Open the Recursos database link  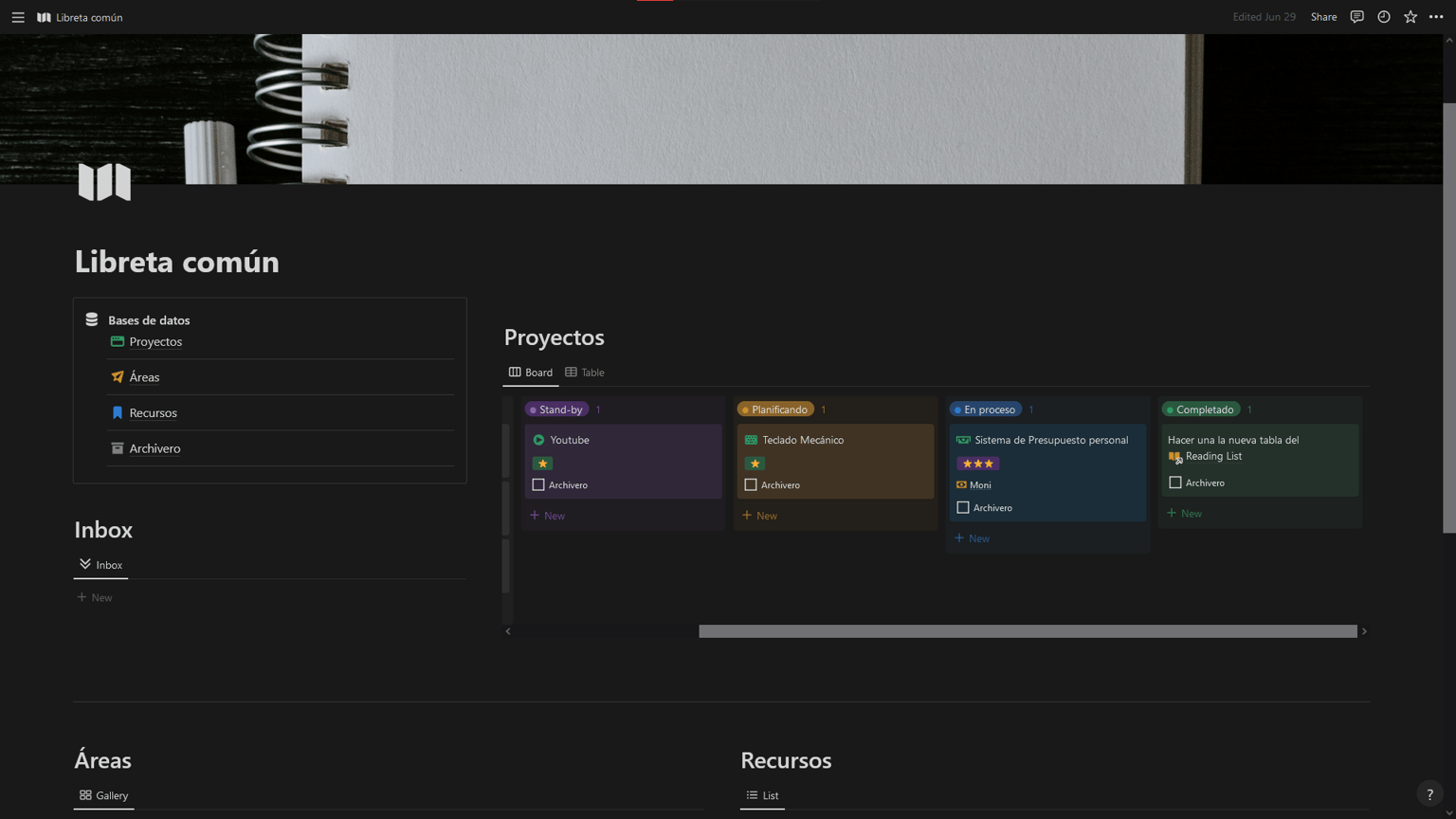(x=153, y=412)
